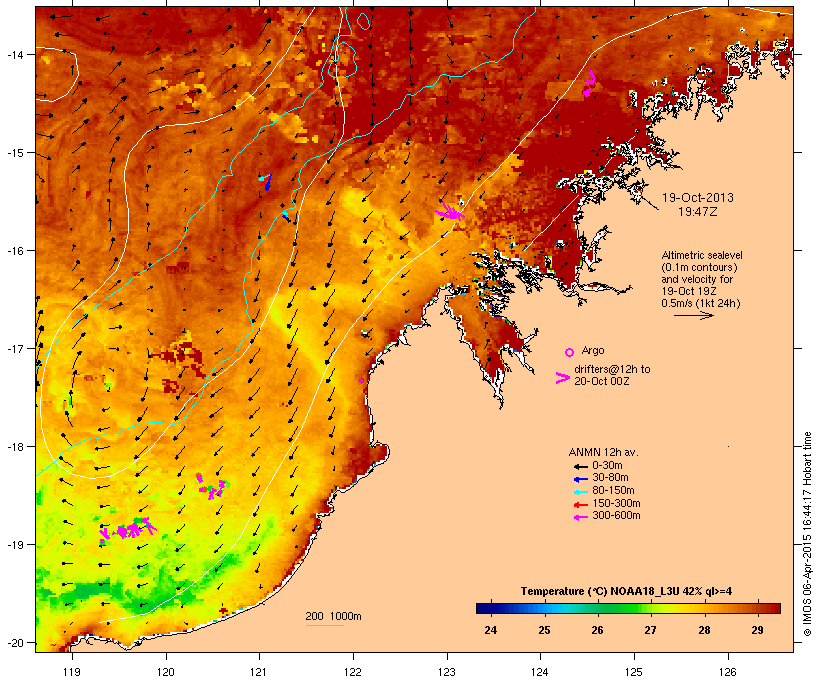
Task: Click the blue current-meter arrows near 121E 15.3S
Action: (266, 182)
